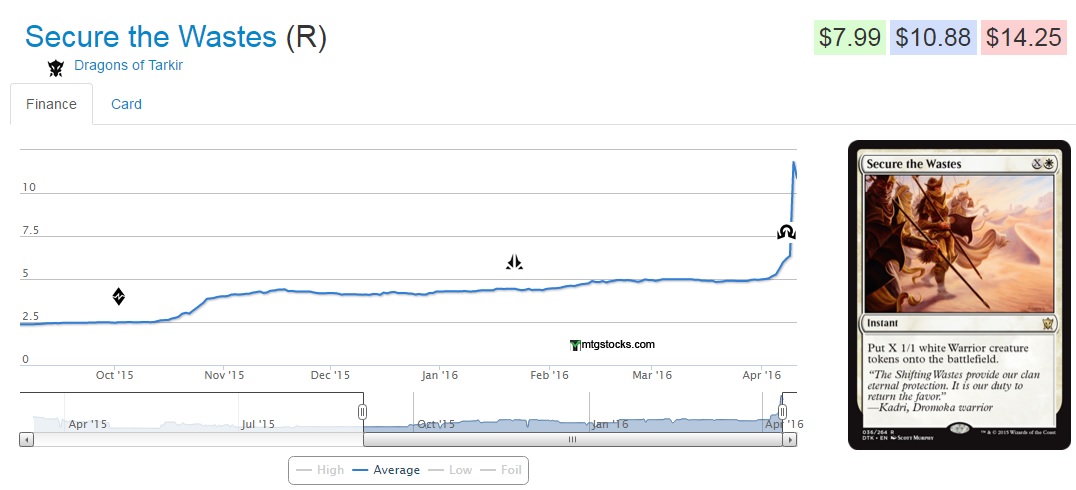Click the Oath of the Gatewatch set marker
The image size is (1076, 490).
[514, 263]
